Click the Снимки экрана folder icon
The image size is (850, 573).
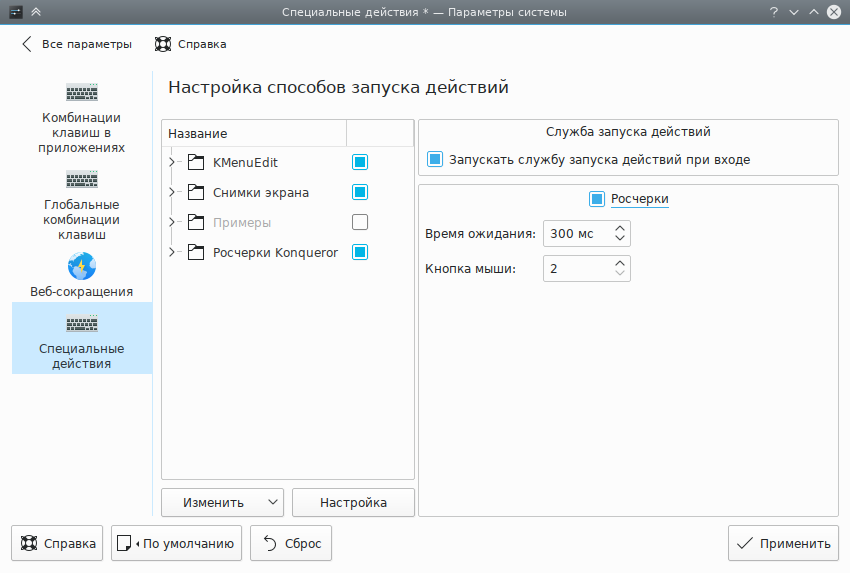(x=195, y=192)
